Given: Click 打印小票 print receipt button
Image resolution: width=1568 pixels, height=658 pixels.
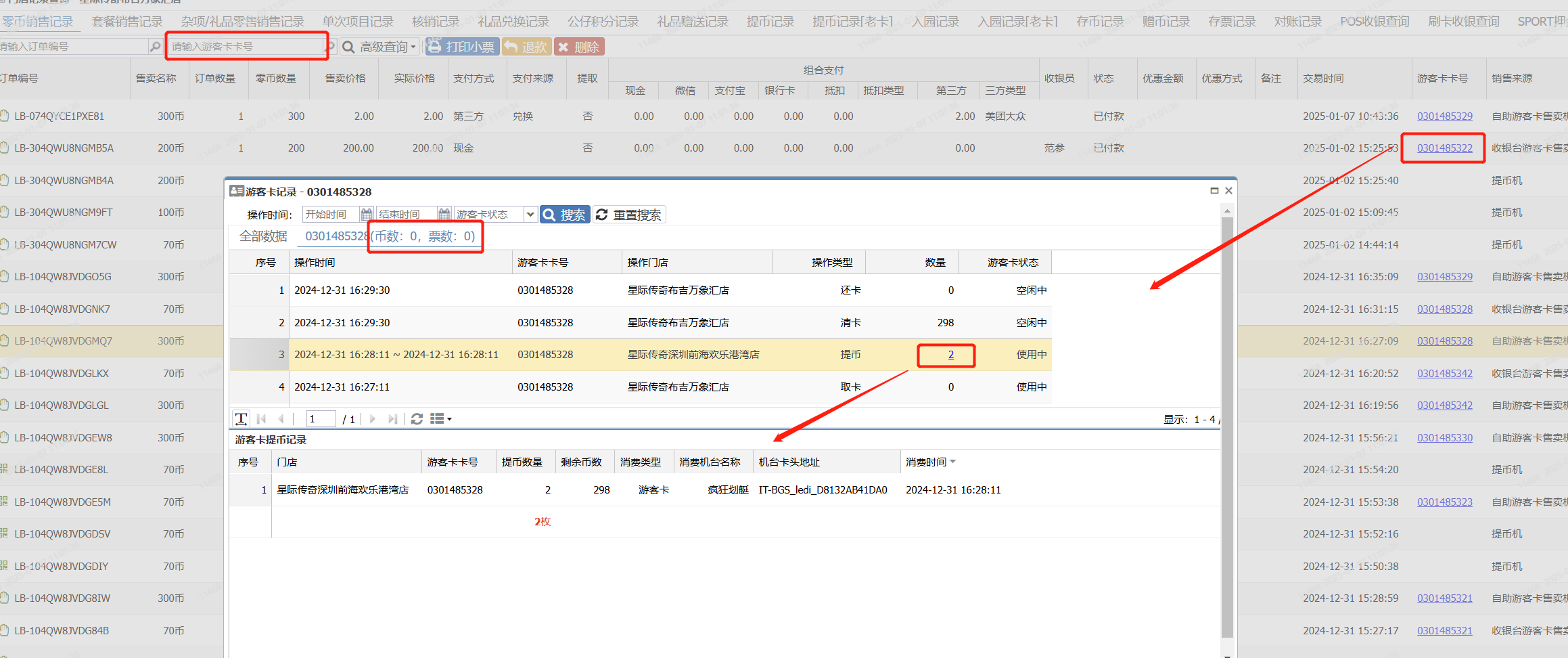Looking at the screenshot, I should [x=462, y=47].
